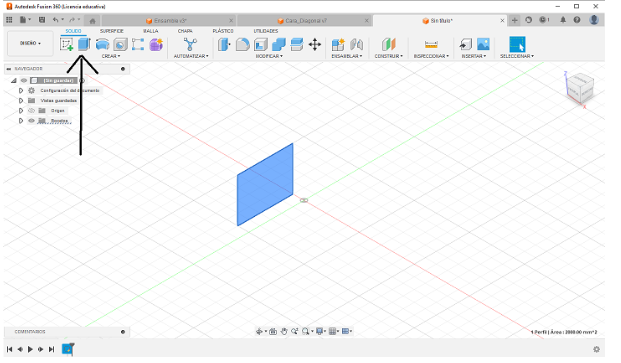Viewport: 621px width, 363px height.
Task: Toggle visibility eye of Bocetos folder
Action: pos(32,120)
